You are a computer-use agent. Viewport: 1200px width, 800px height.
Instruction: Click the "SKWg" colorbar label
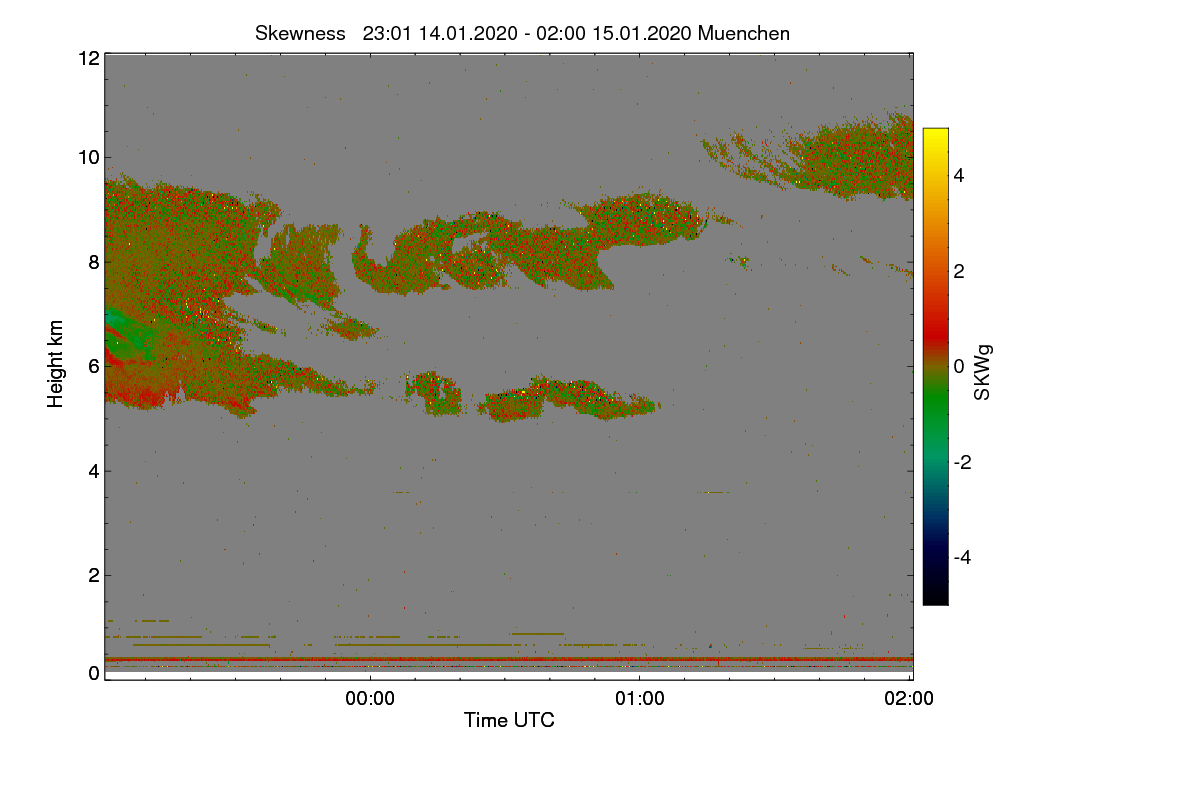tap(983, 374)
